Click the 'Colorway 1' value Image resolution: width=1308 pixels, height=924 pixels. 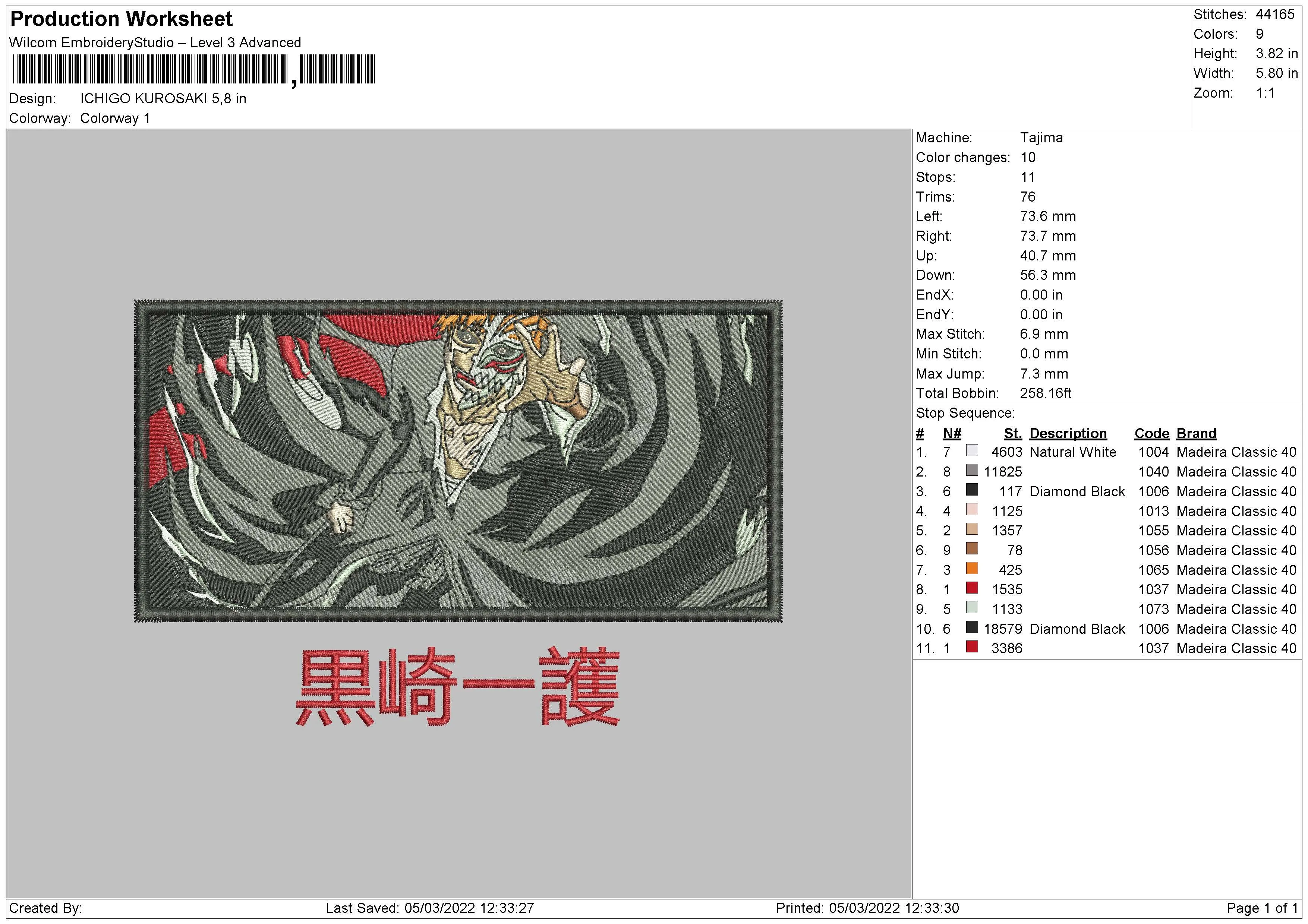point(115,118)
